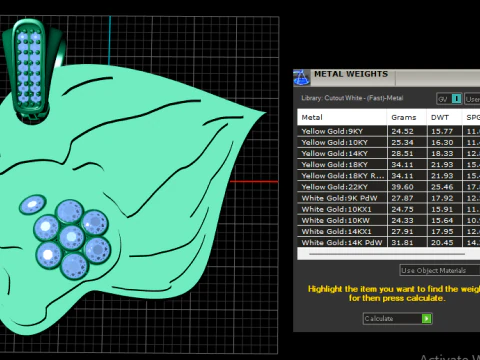Select the Yellow Gold:10KY row

(389, 142)
